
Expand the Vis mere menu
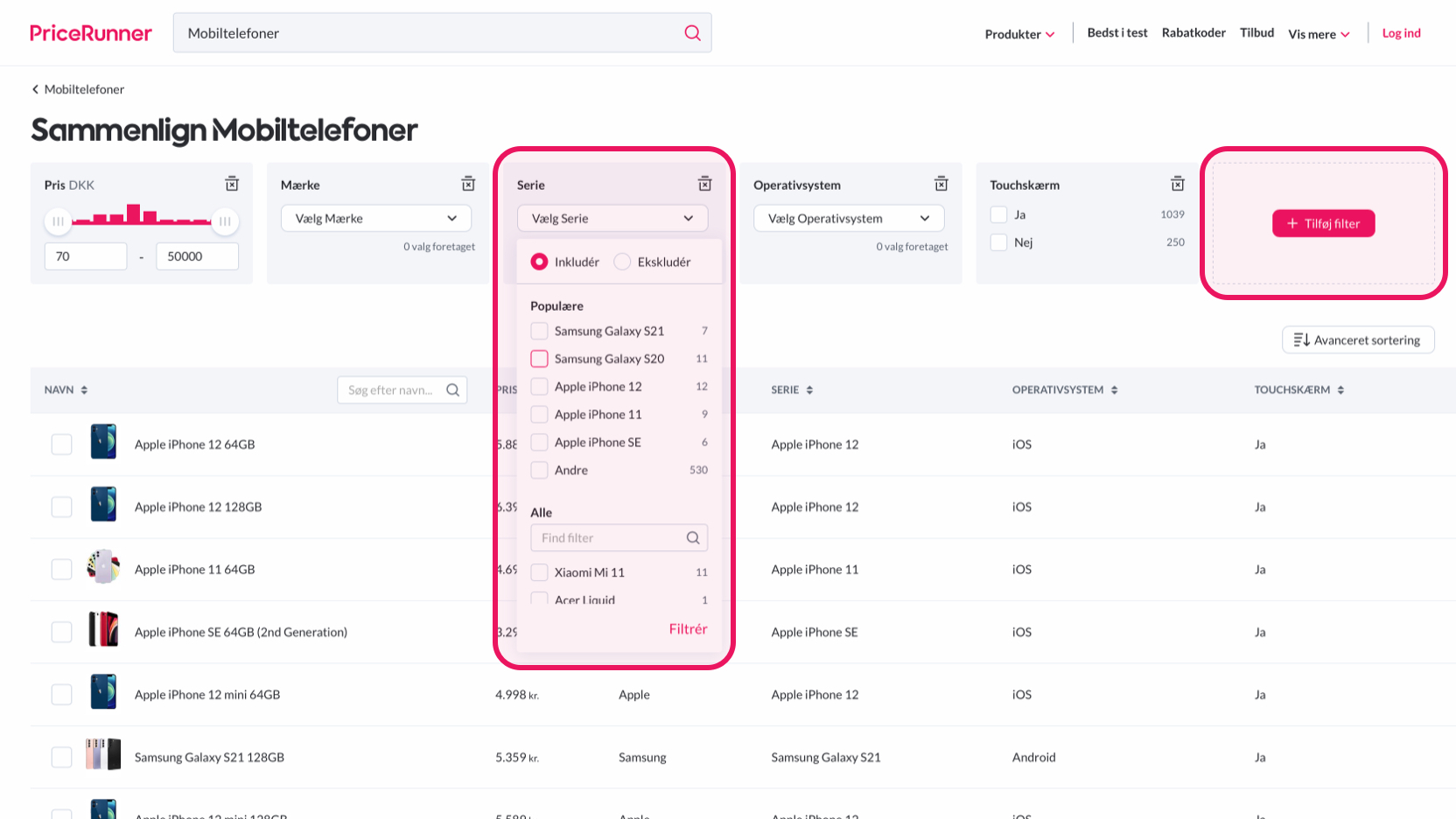pyautogui.click(x=1319, y=34)
